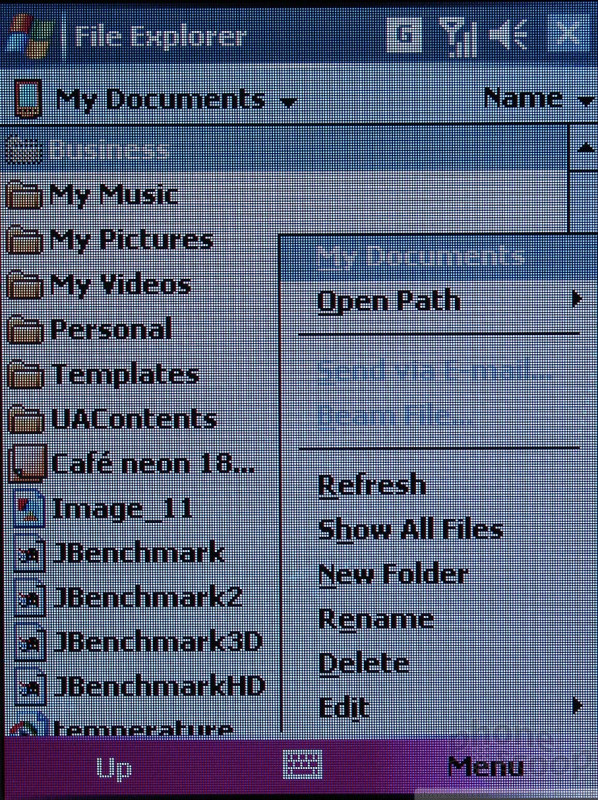The width and height of the screenshot is (598, 800).
Task: Tap the Menu softkey button
Action: [x=485, y=766]
